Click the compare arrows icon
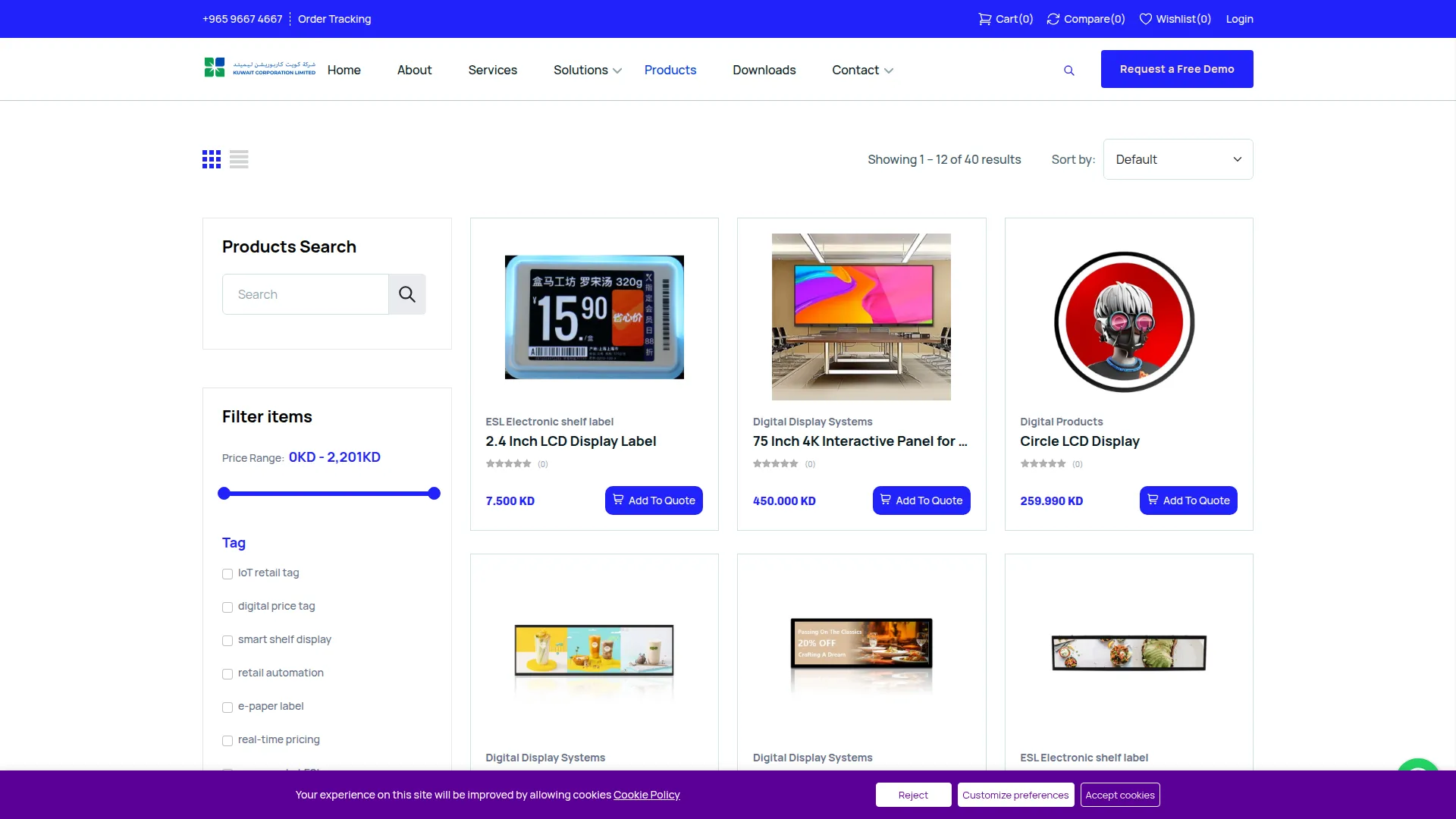 pyautogui.click(x=1053, y=19)
